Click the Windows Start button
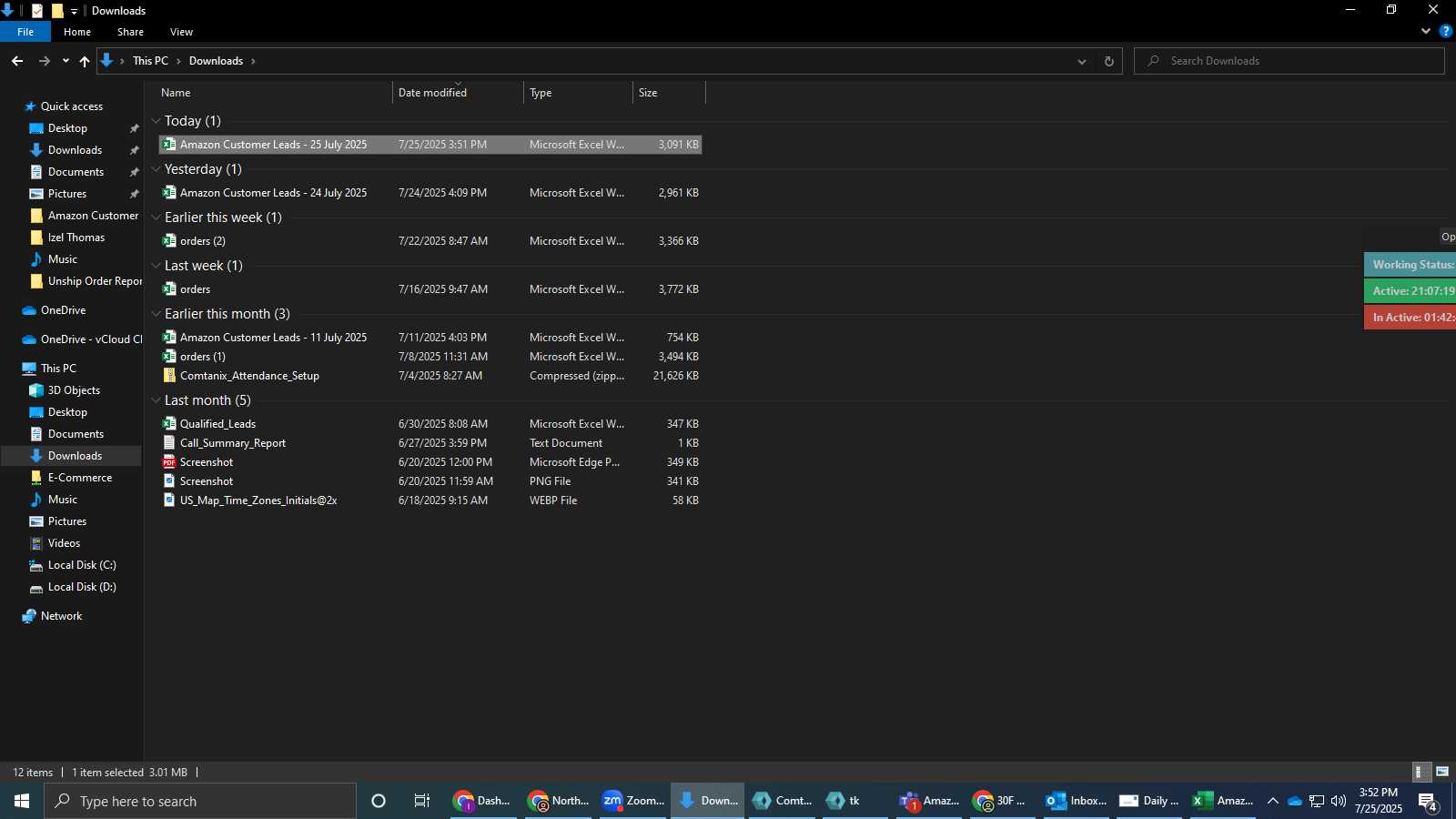The image size is (1456, 819). [22, 801]
